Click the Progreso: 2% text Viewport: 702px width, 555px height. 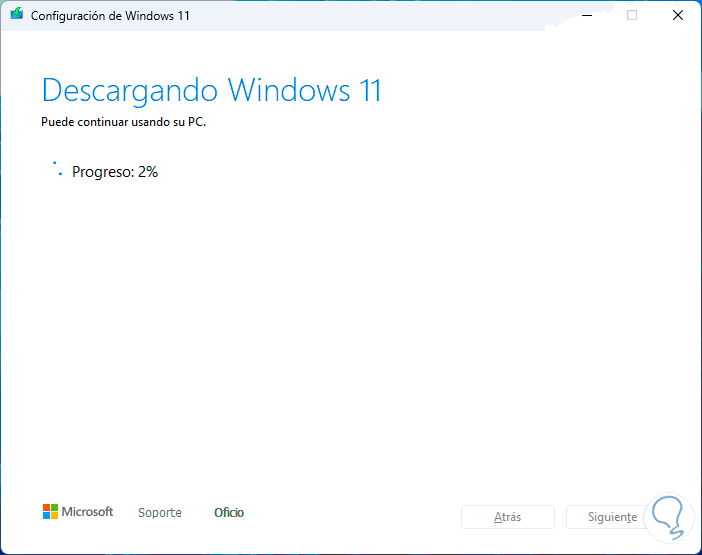115,172
